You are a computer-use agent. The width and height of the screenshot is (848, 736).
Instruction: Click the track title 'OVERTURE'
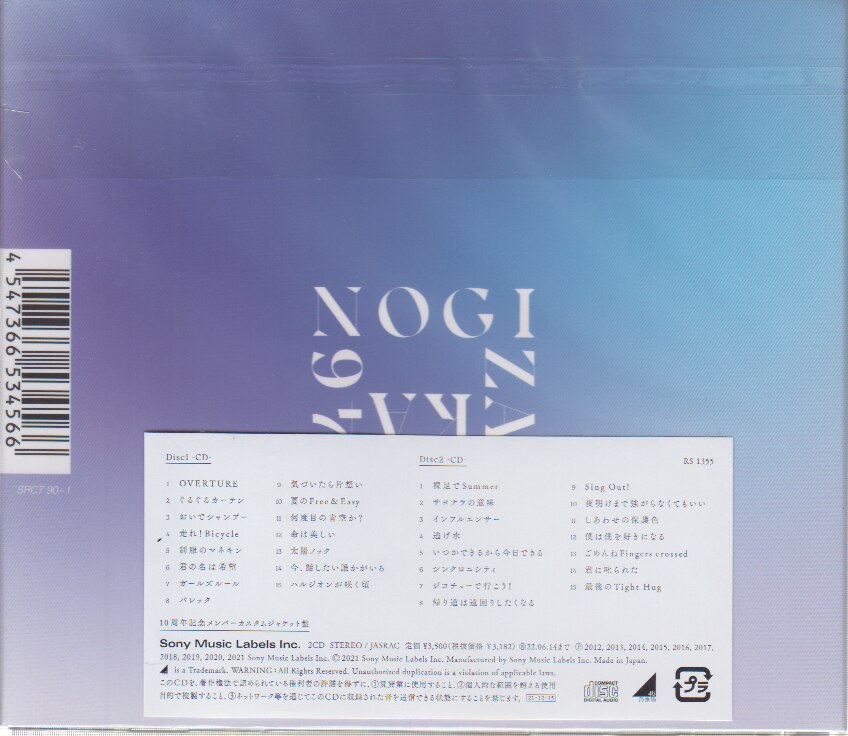(x=209, y=484)
